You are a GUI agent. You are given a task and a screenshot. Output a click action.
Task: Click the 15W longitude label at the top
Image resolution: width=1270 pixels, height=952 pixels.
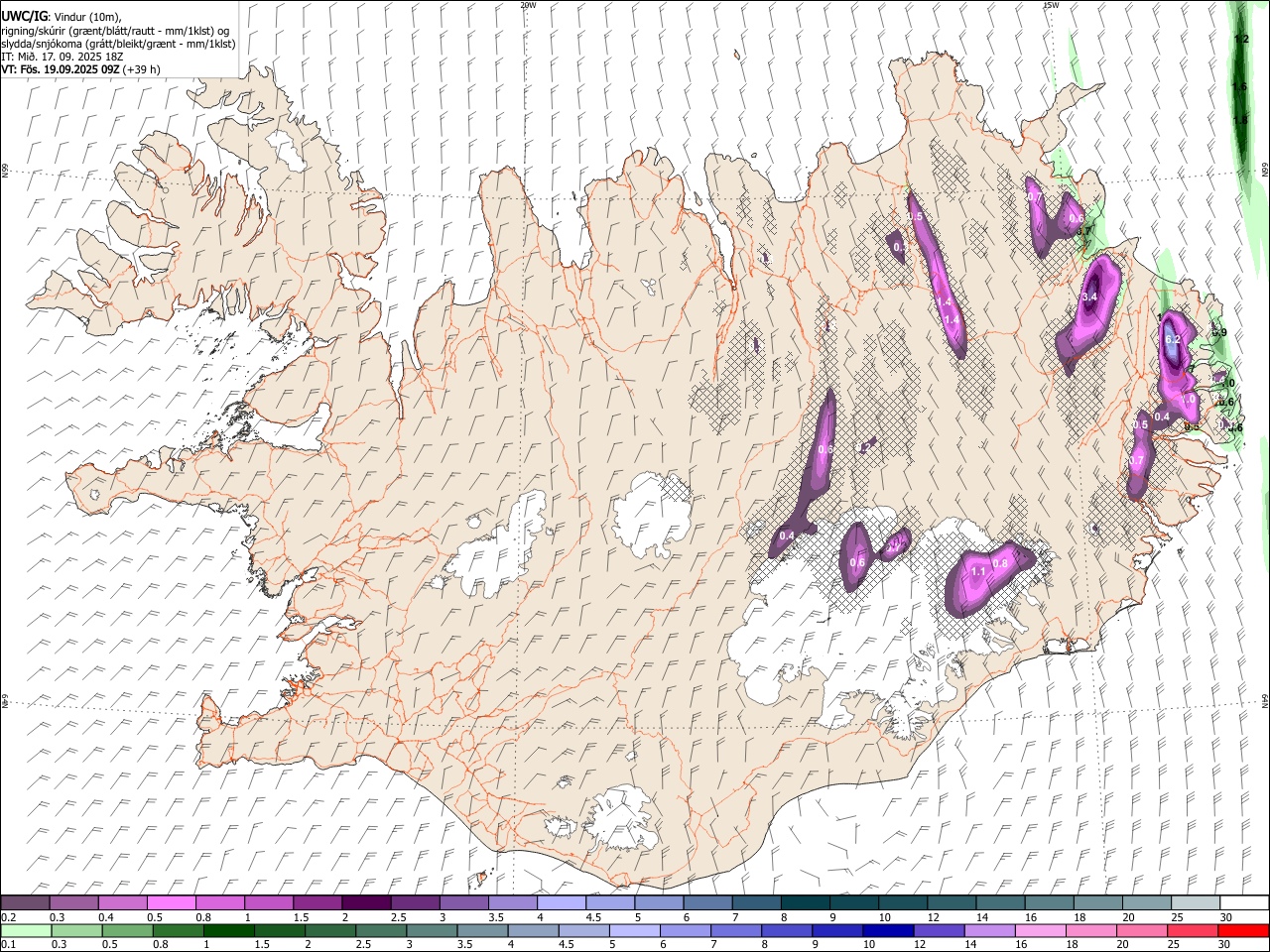[x=1051, y=5]
